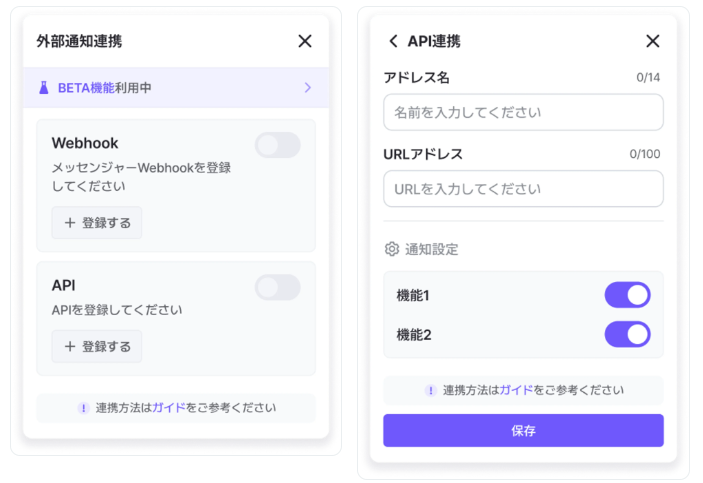Viewport: 703px width, 483px height.
Task: Enable the Webhook toggle
Action: pyautogui.click(x=277, y=145)
